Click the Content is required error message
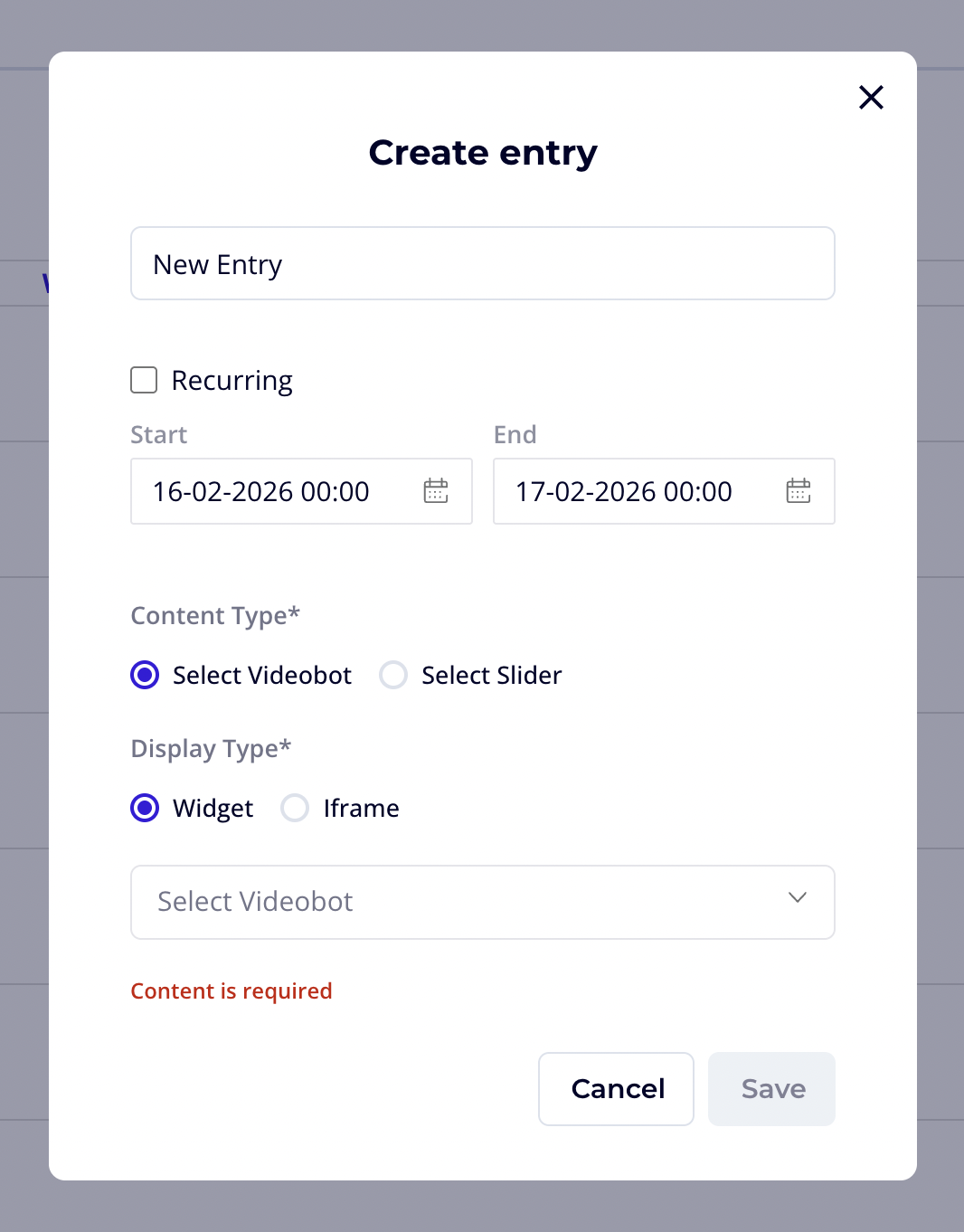 click(x=232, y=991)
